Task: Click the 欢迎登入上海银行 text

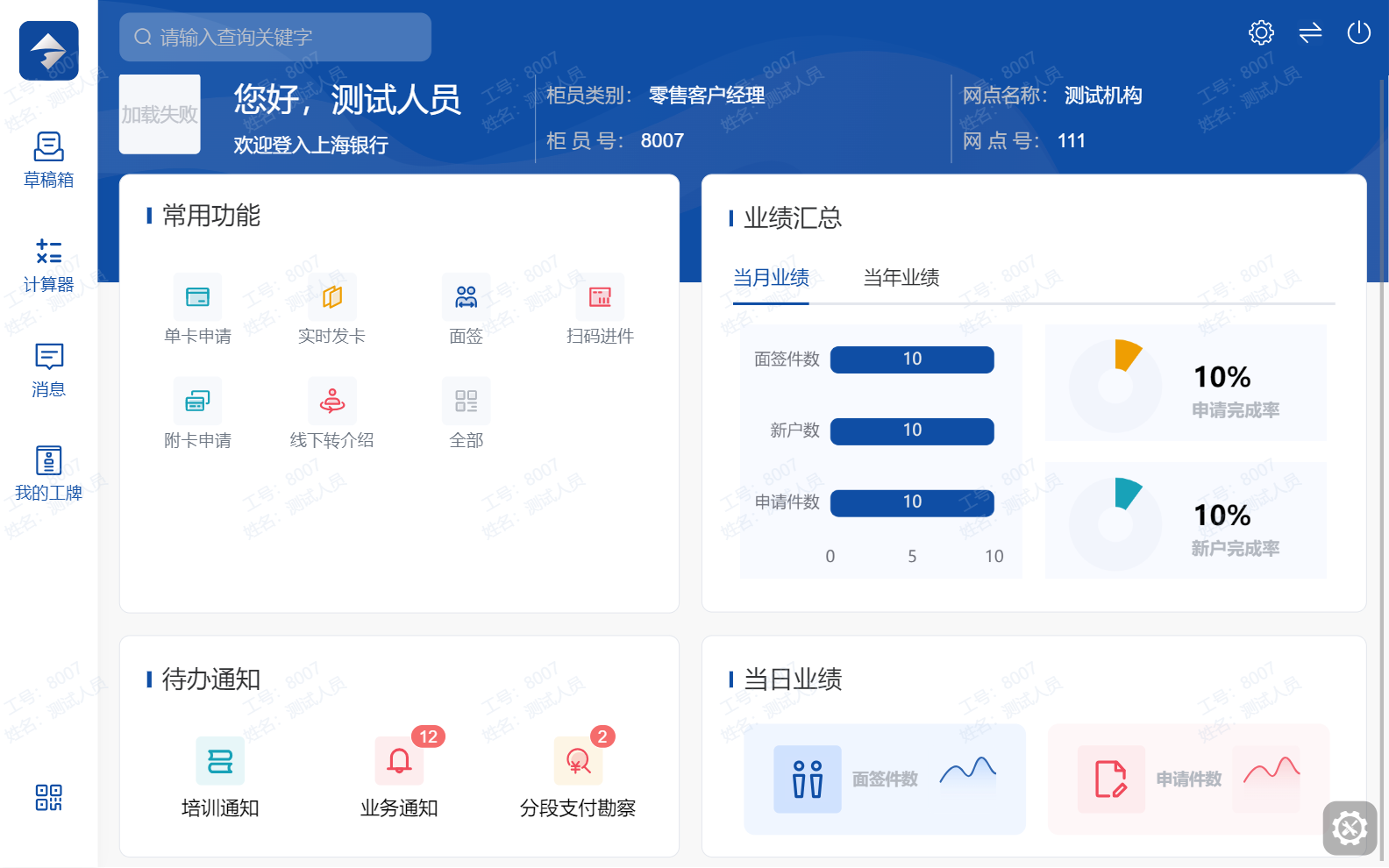Action: [310, 146]
